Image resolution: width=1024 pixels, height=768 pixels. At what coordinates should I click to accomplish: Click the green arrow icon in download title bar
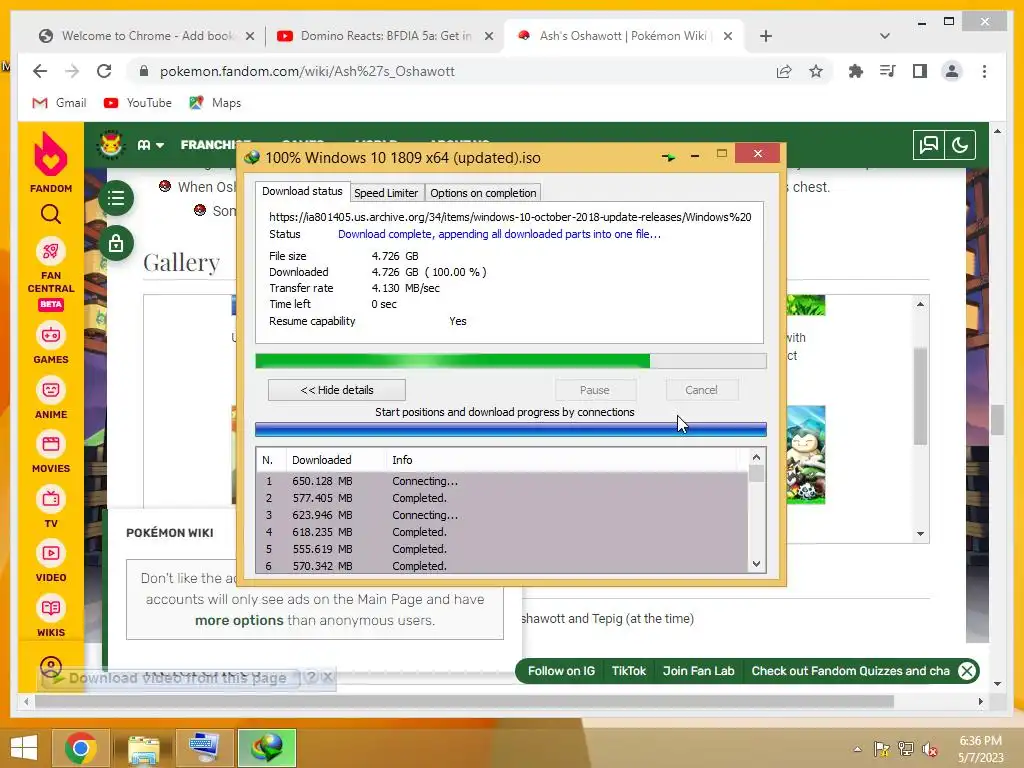(668, 157)
